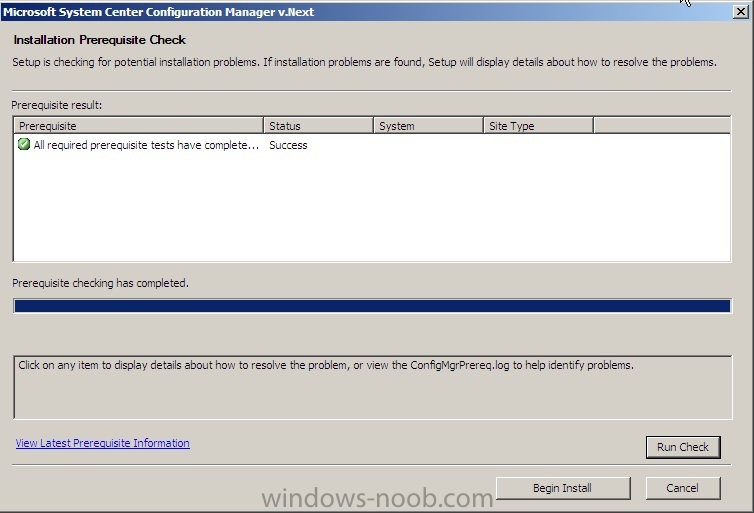Sort by the Status column header

pyautogui.click(x=318, y=125)
